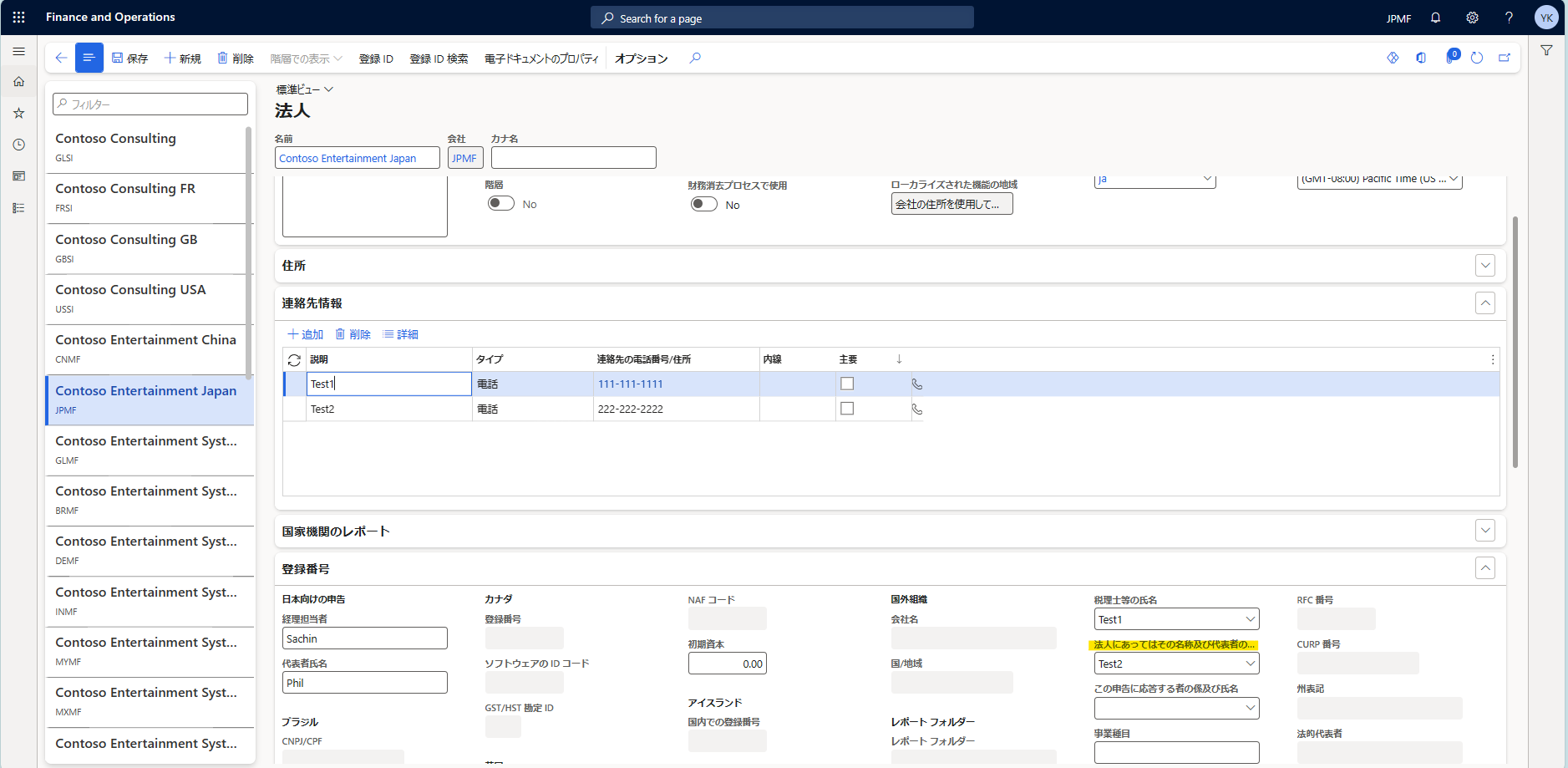Screen dimensions: 1568x768
Task: Click phone icon in Test1 row
Action: [x=917, y=384]
